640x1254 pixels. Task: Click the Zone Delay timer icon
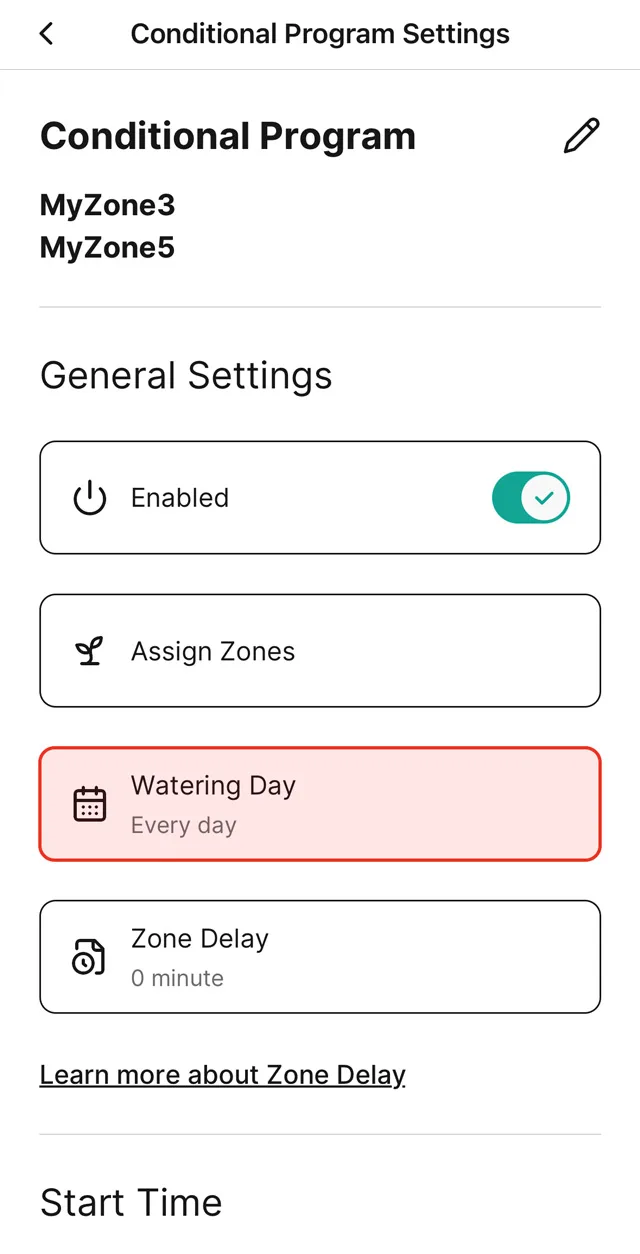pos(90,957)
